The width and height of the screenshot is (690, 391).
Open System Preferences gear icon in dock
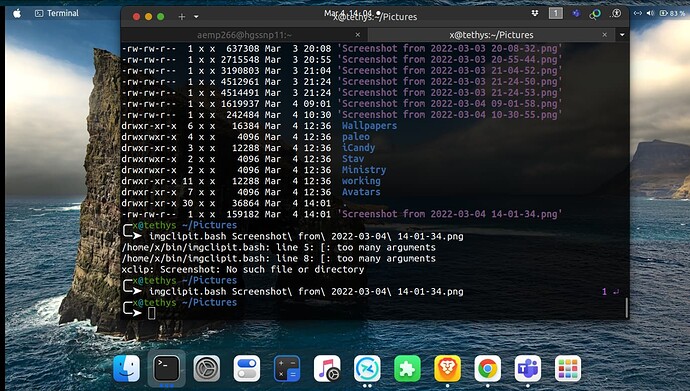point(206,368)
